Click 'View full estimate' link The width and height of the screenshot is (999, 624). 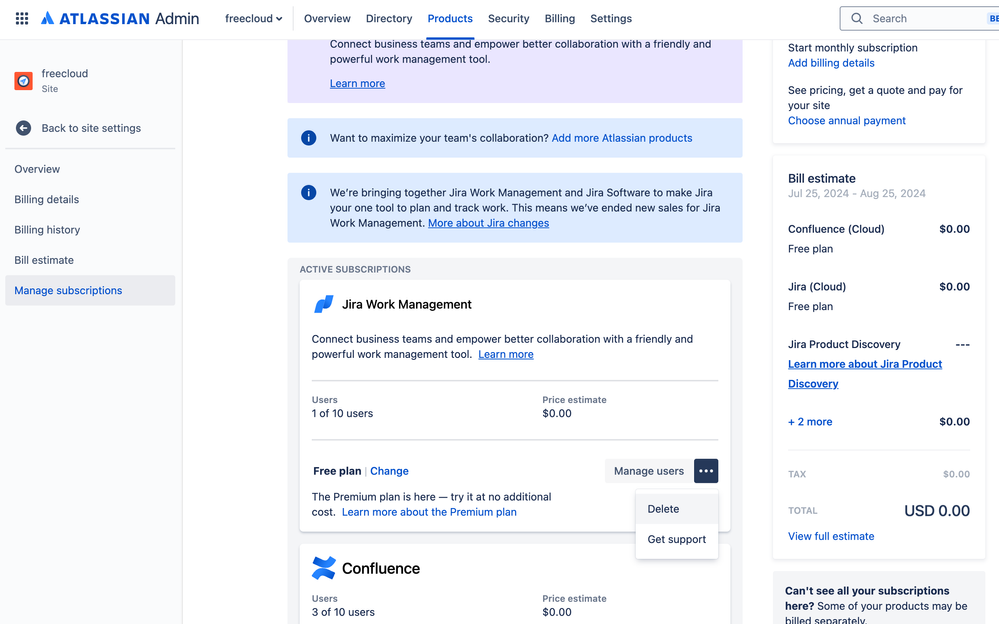[831, 536]
